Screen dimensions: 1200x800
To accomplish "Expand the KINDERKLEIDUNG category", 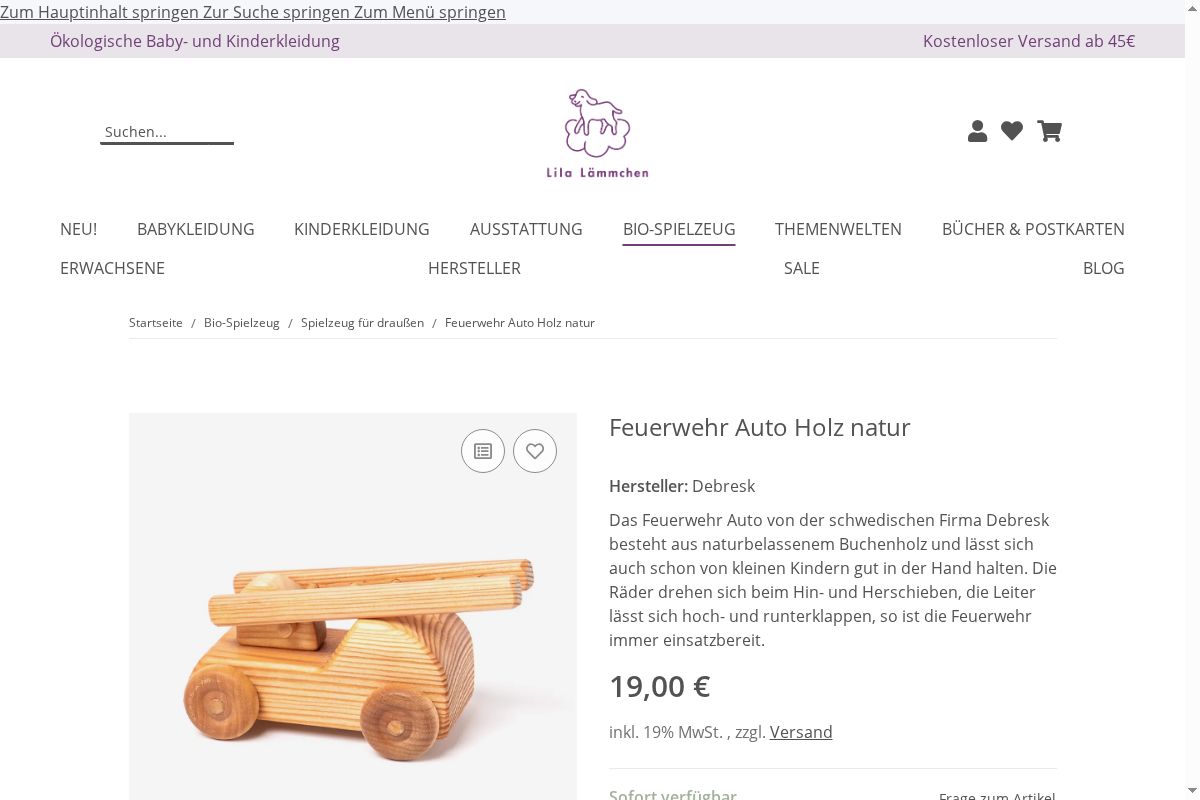I will pos(362,229).
